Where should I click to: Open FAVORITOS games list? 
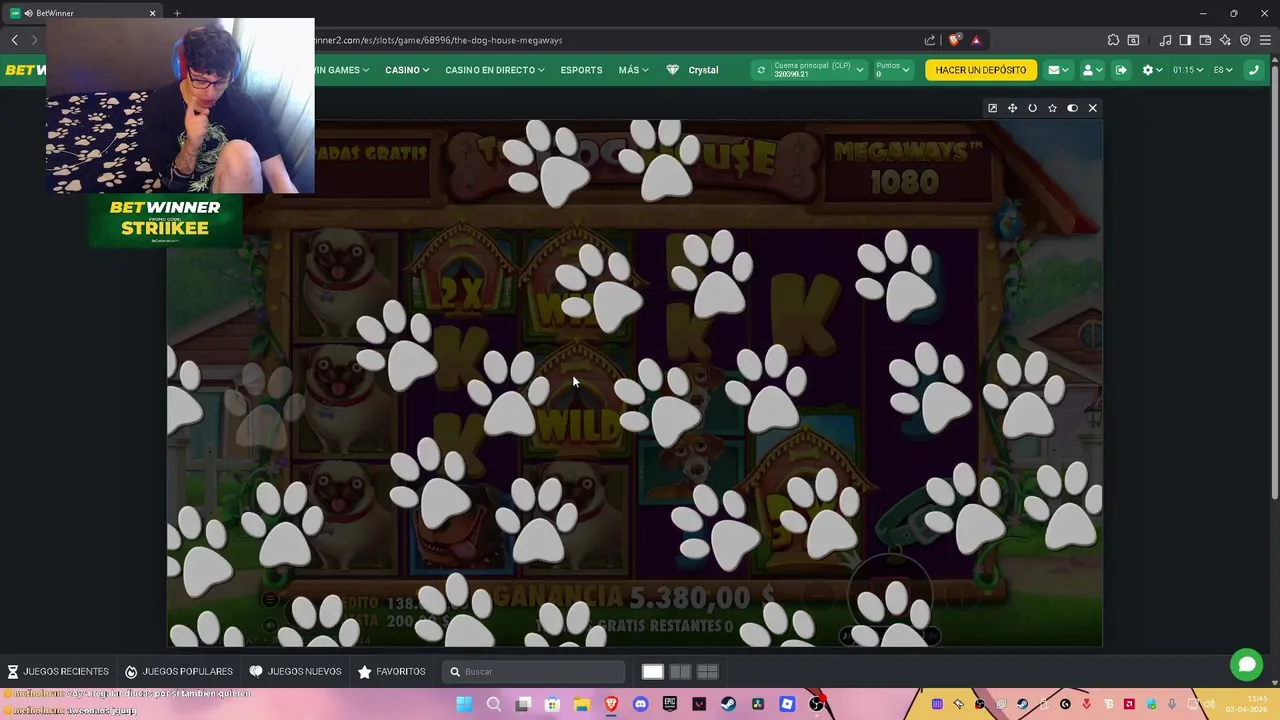pos(391,671)
